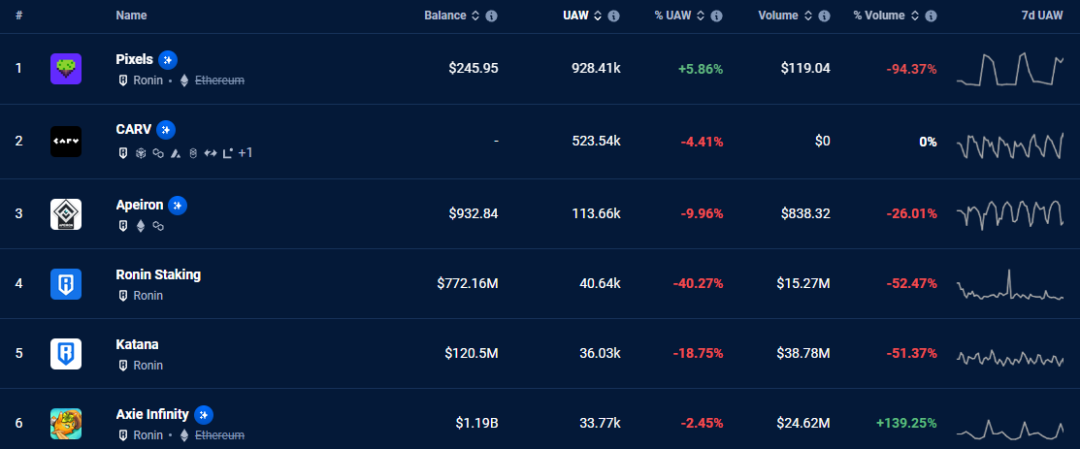The height and width of the screenshot is (449, 1080).
Task: Click the Ronin Staking balance $772.16M
Action: 468,283
